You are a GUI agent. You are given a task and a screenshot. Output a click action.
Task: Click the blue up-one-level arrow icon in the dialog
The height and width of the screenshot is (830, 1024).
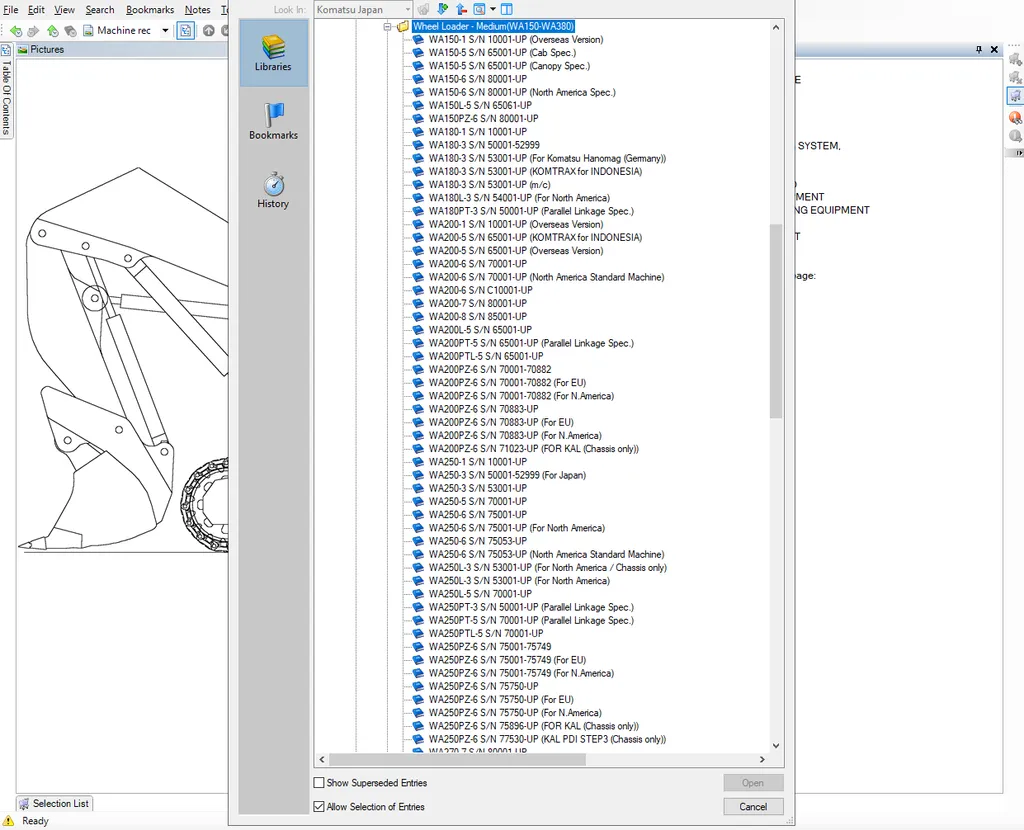tap(461, 9)
